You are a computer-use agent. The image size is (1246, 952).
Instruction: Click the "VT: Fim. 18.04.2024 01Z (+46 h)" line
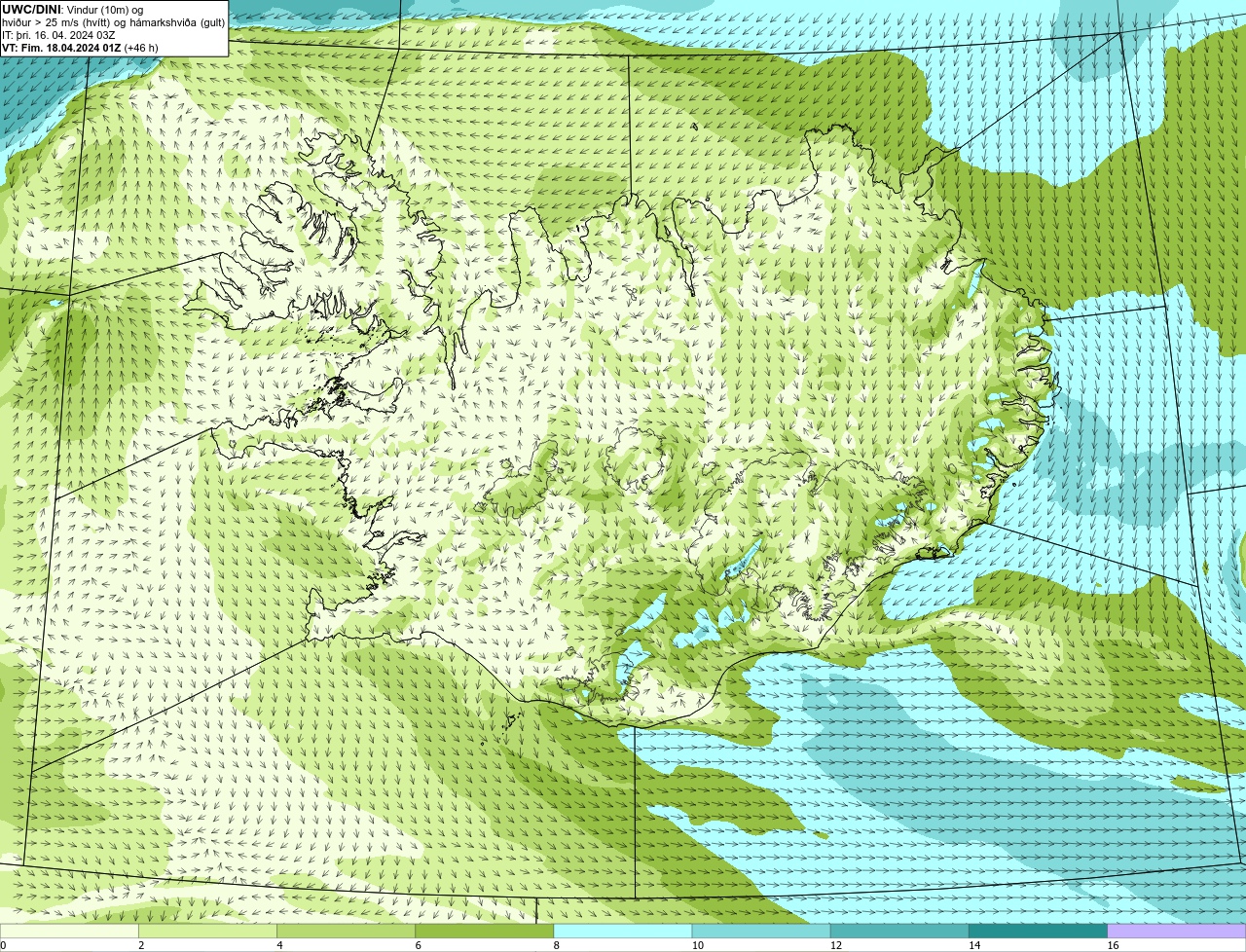click(80, 48)
